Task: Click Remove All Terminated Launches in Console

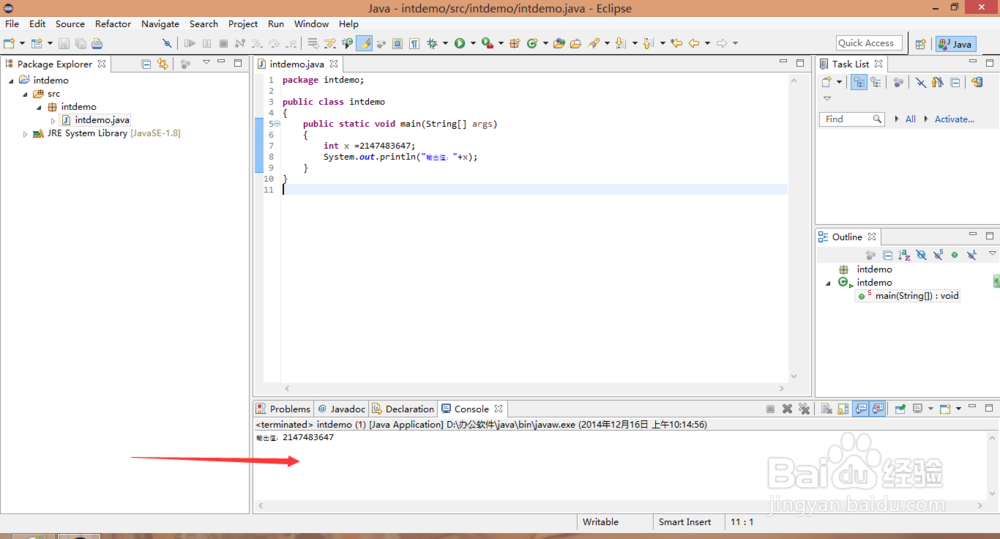Action: (804, 409)
